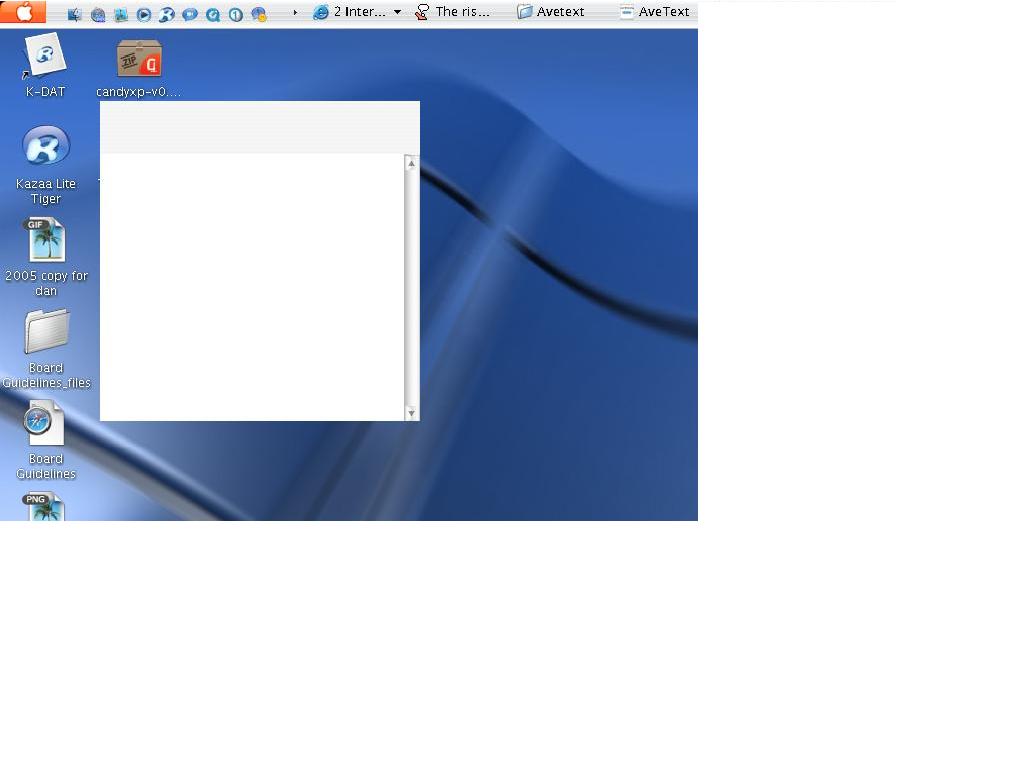Screen dimensions: 1024x768
Task: Open Kazaa Lite Tiger desktop icon
Action: (46, 165)
